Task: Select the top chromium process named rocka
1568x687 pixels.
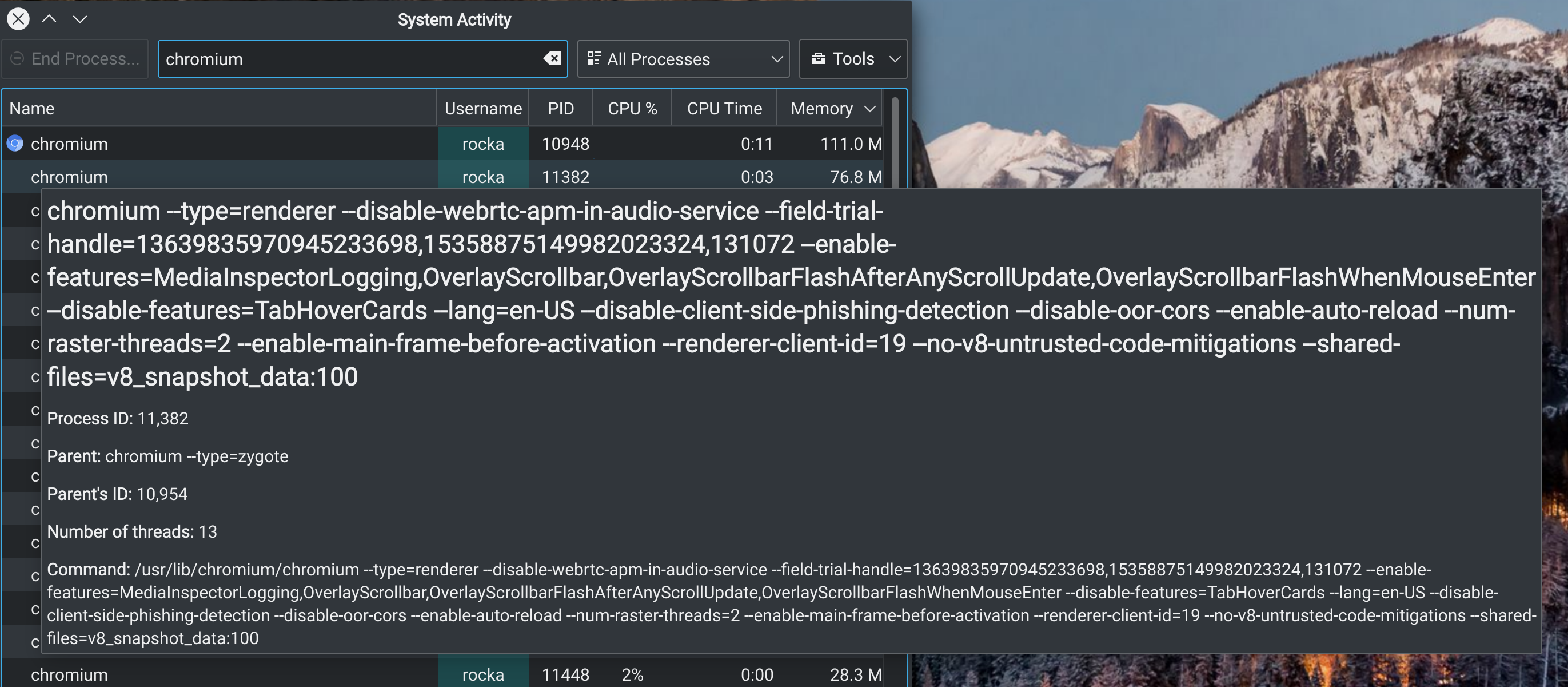Action: [x=244, y=144]
